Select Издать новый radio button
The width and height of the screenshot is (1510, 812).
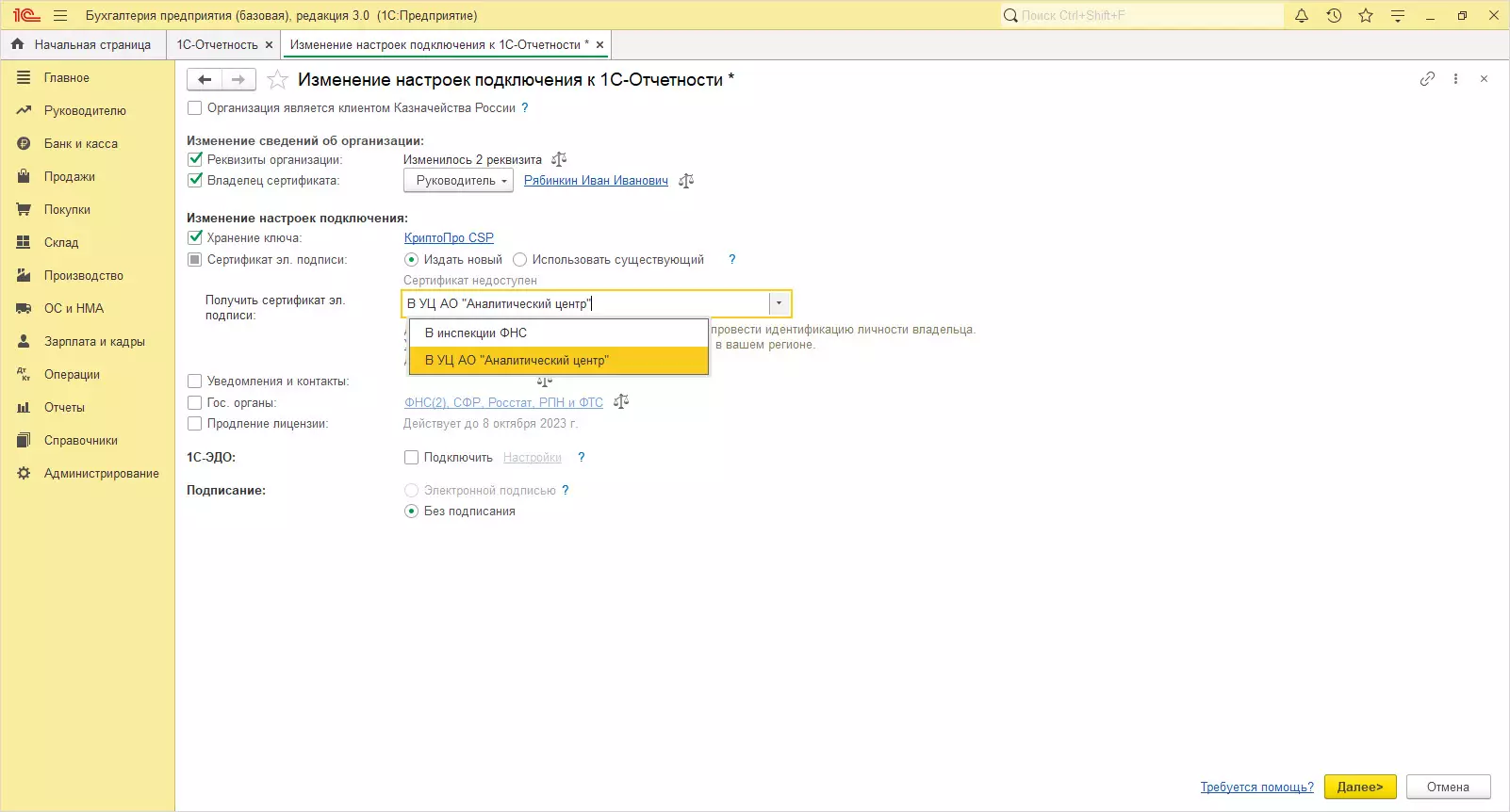[411, 260]
